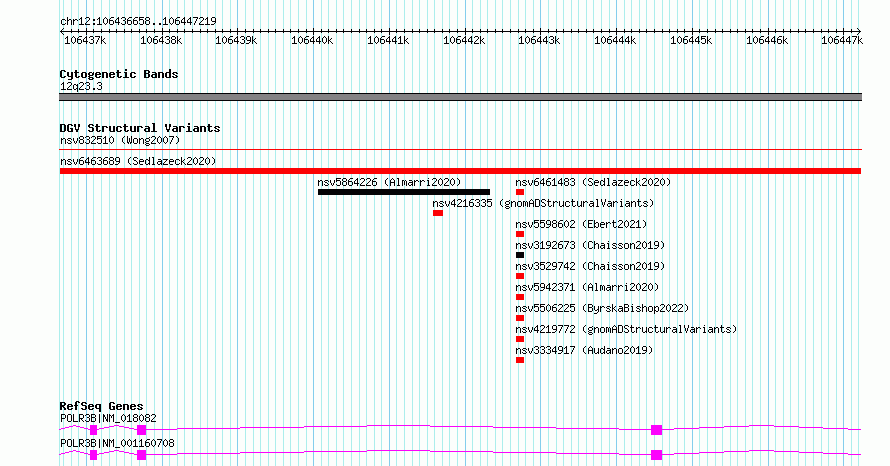Screen dimensions: 890x466
Task: Click the red marker under nsv5942371
Action: [520, 297]
